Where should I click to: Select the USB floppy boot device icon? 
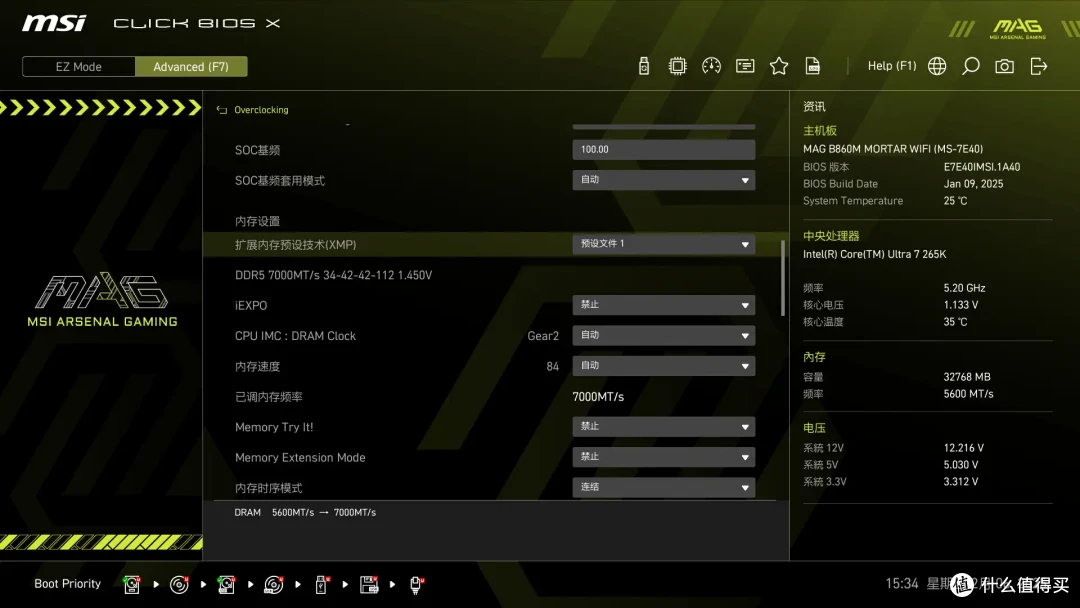pyautogui.click(x=369, y=585)
